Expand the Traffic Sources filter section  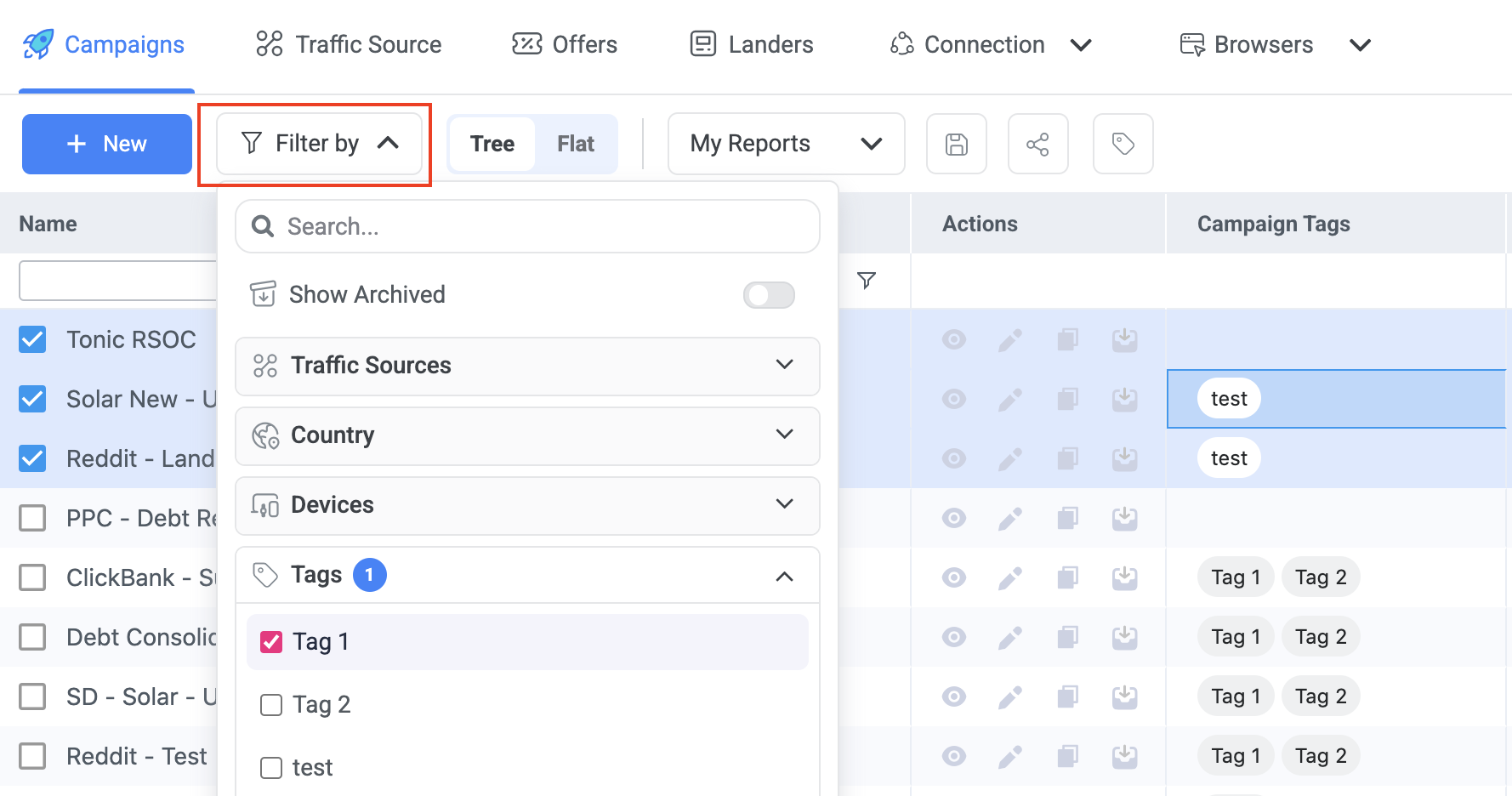(527, 366)
